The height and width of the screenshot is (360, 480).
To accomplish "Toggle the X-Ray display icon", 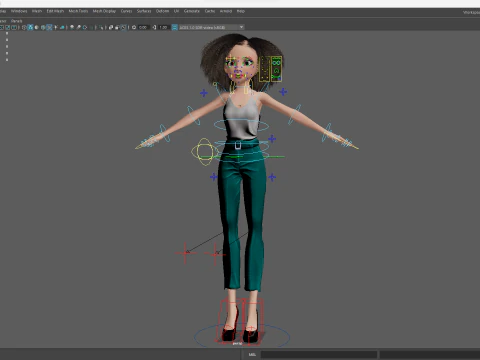I will coord(110,27).
